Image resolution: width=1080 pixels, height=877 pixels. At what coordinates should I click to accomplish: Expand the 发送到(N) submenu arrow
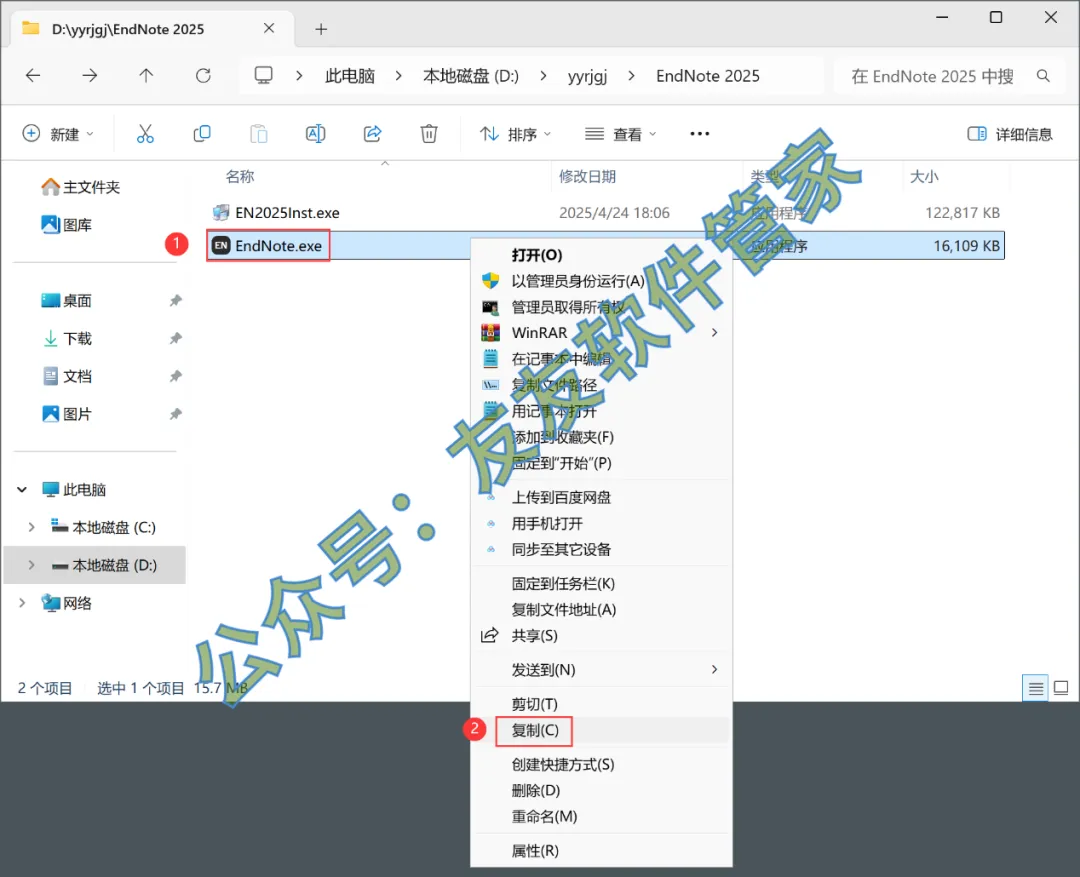(x=714, y=670)
